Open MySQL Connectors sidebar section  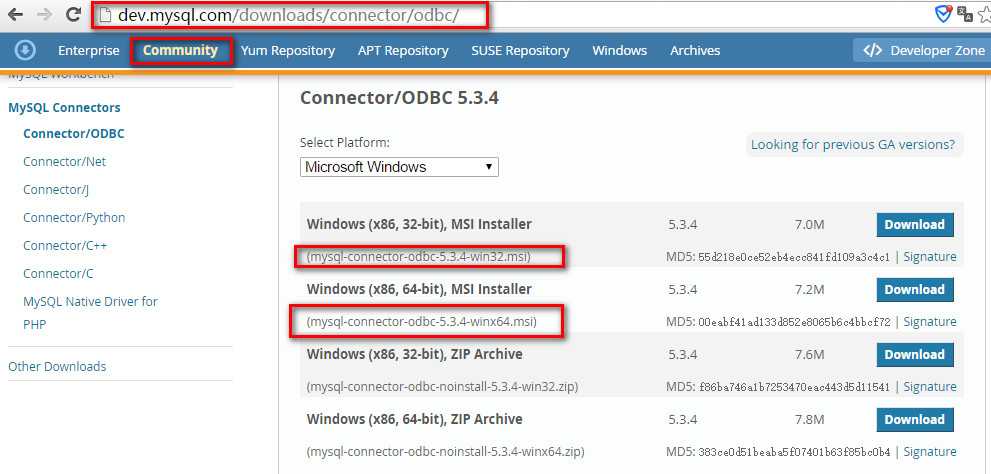click(64, 107)
